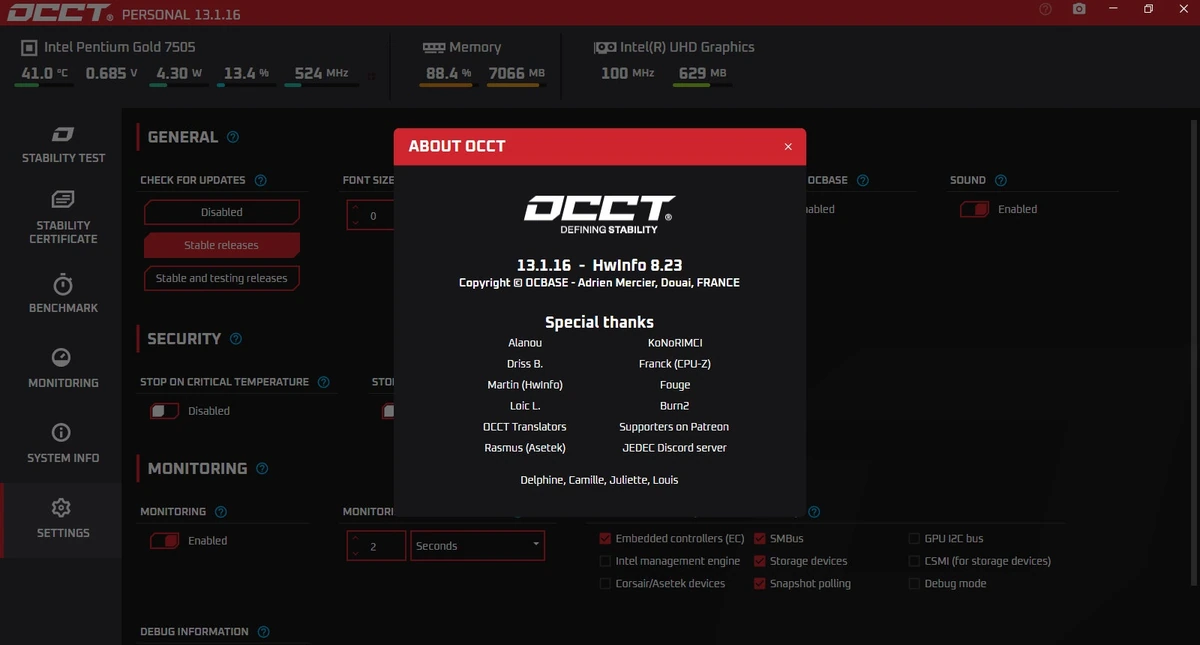Select Stable and testing releases
Viewport: 1200px width, 645px height.
pos(222,278)
